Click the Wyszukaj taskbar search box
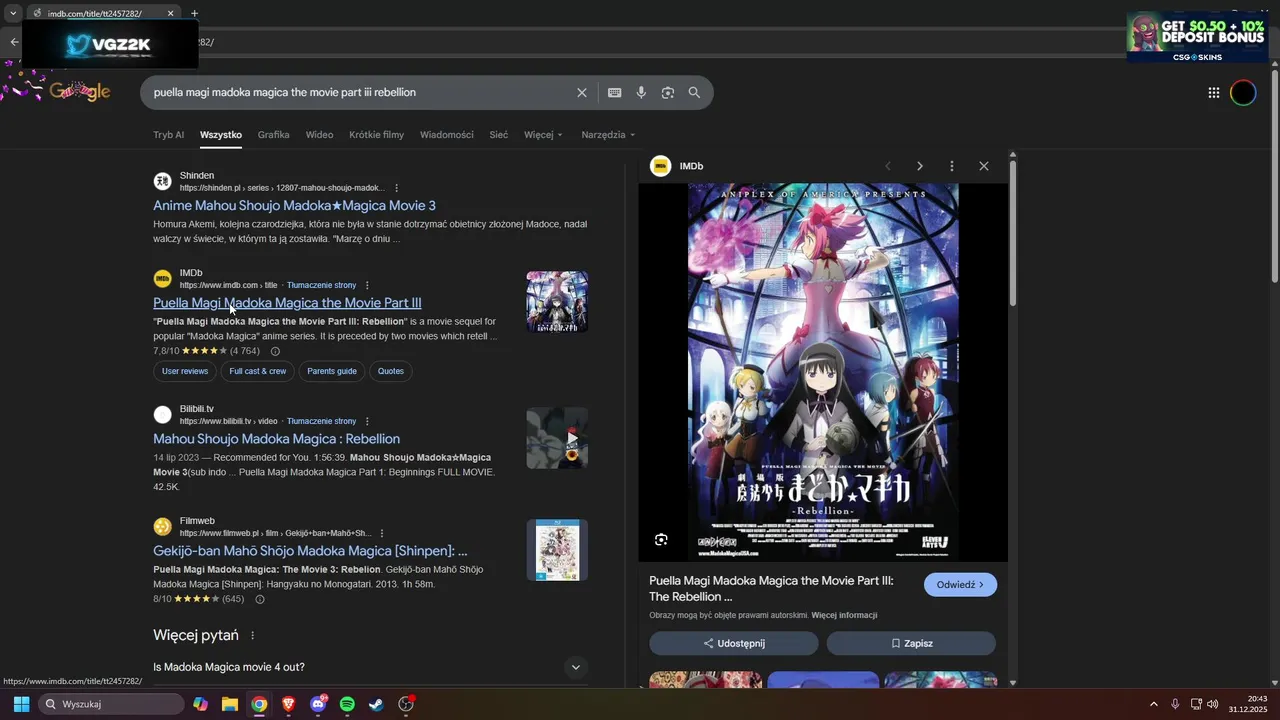The height and width of the screenshot is (720, 1280). pos(111,704)
